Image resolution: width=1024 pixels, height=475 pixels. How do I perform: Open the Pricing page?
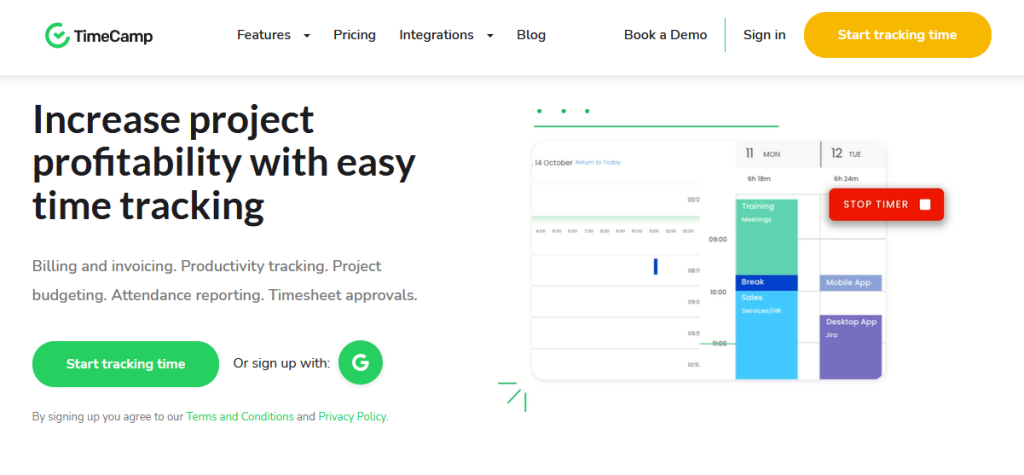tap(355, 35)
